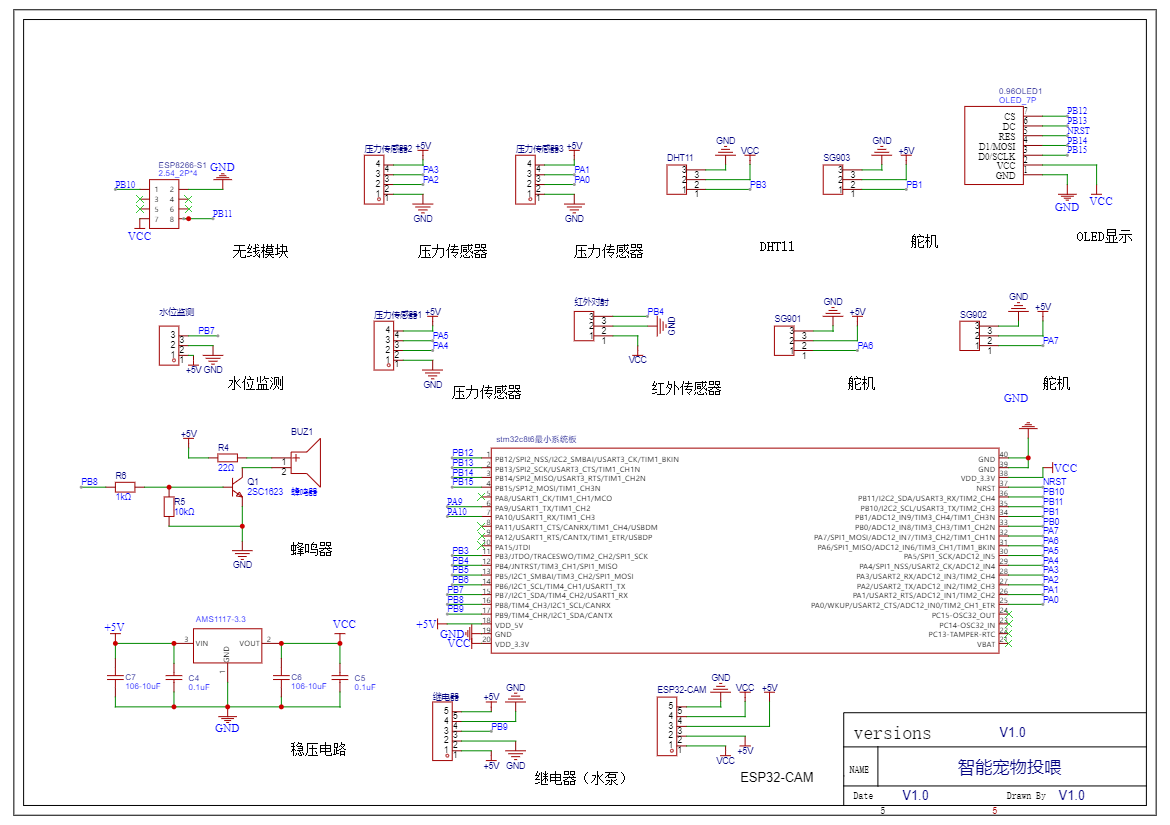Click the GND symbol above the stm32 board

(1028, 427)
